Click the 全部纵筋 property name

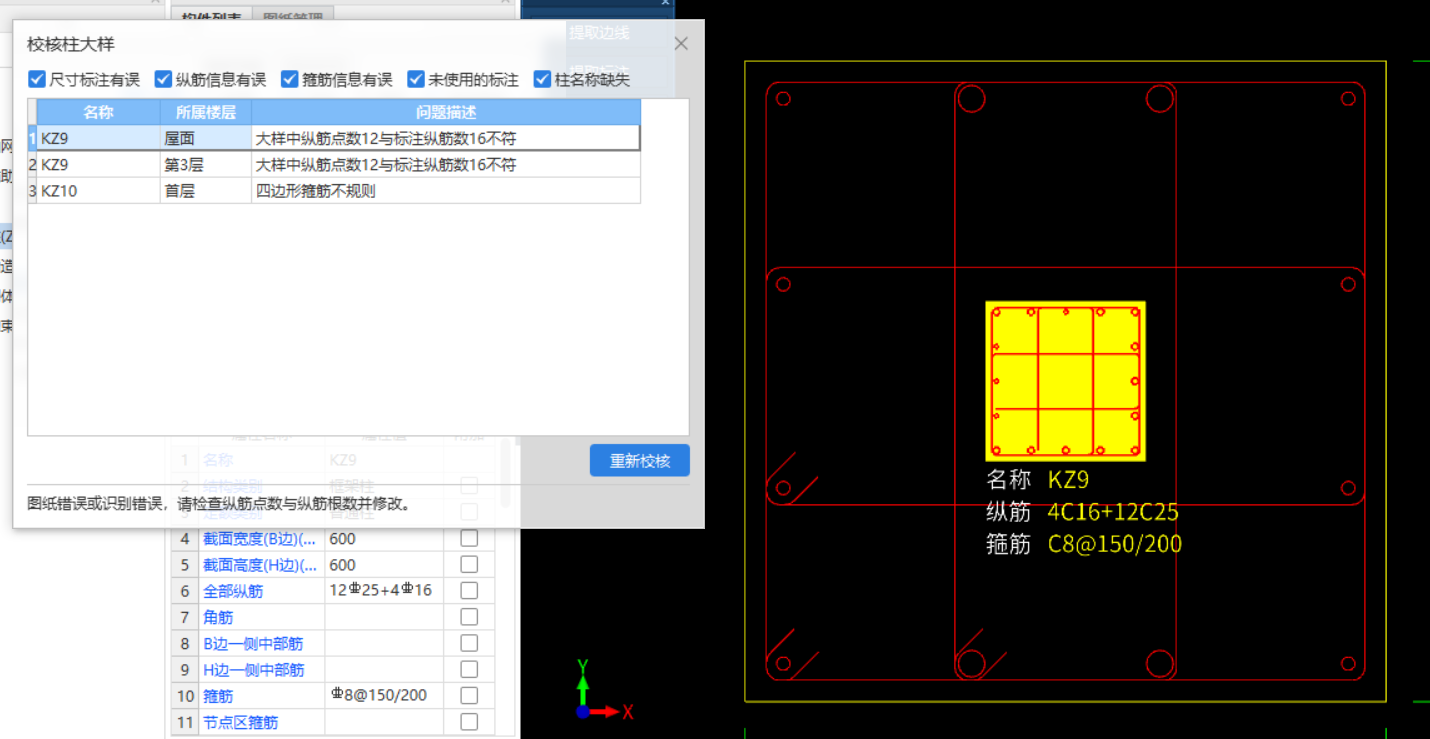pos(233,591)
